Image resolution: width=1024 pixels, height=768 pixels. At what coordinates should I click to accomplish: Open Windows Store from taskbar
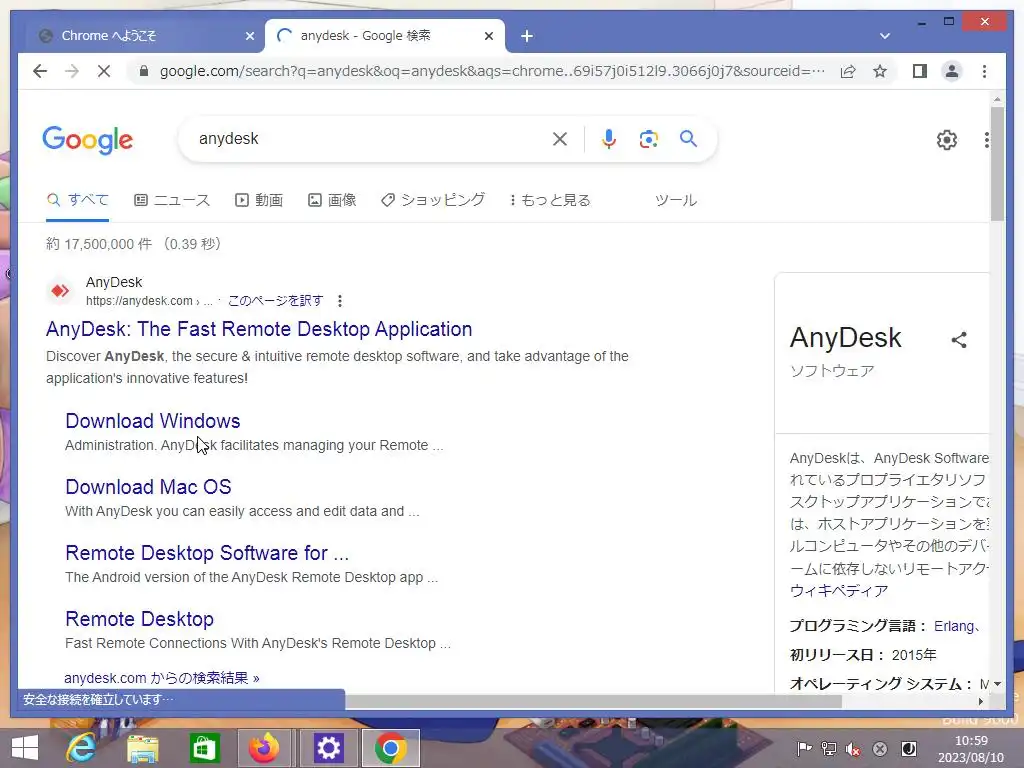coord(204,748)
